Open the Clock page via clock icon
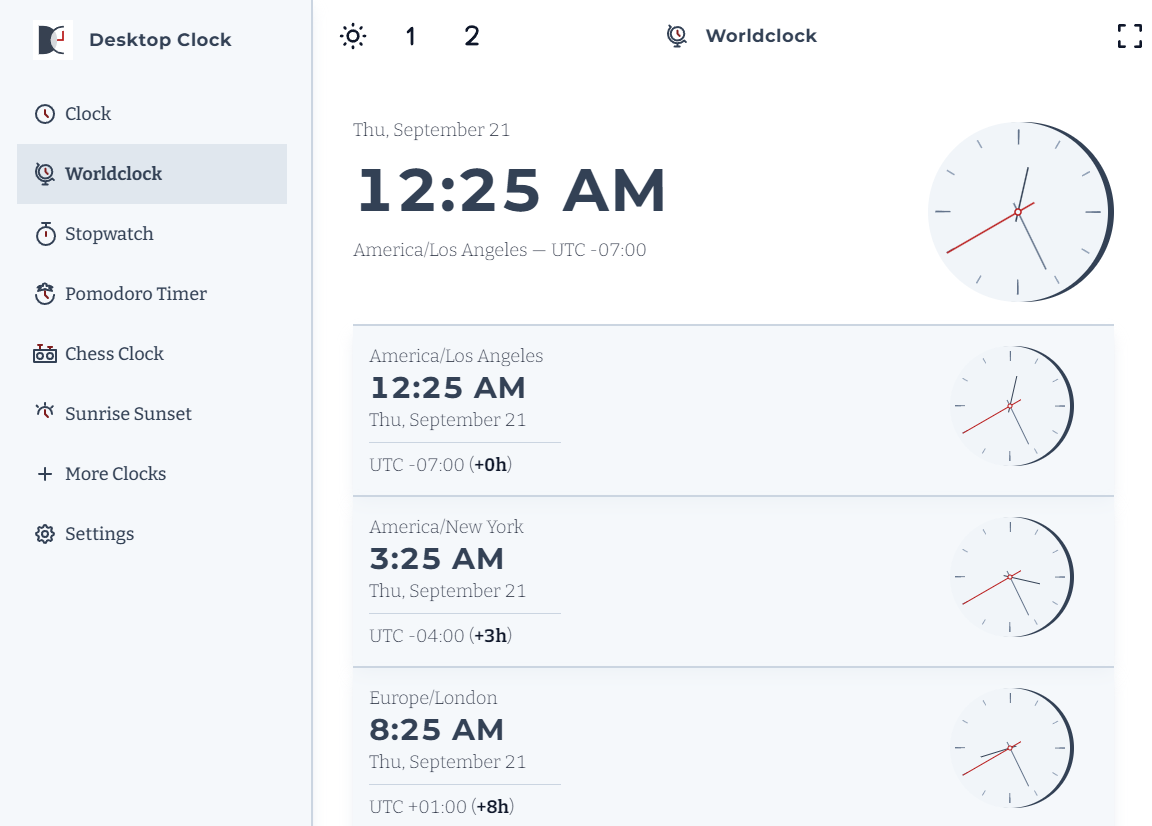 [x=45, y=114]
